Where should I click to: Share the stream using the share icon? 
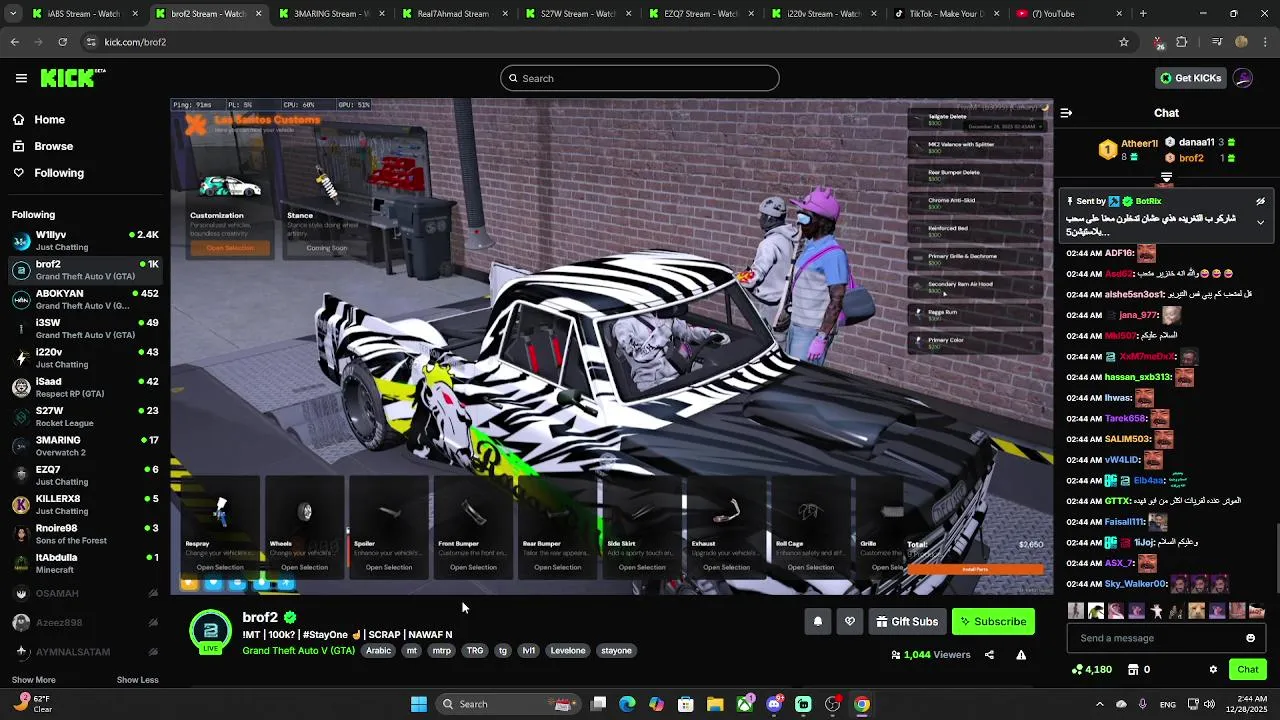pyautogui.click(x=989, y=655)
